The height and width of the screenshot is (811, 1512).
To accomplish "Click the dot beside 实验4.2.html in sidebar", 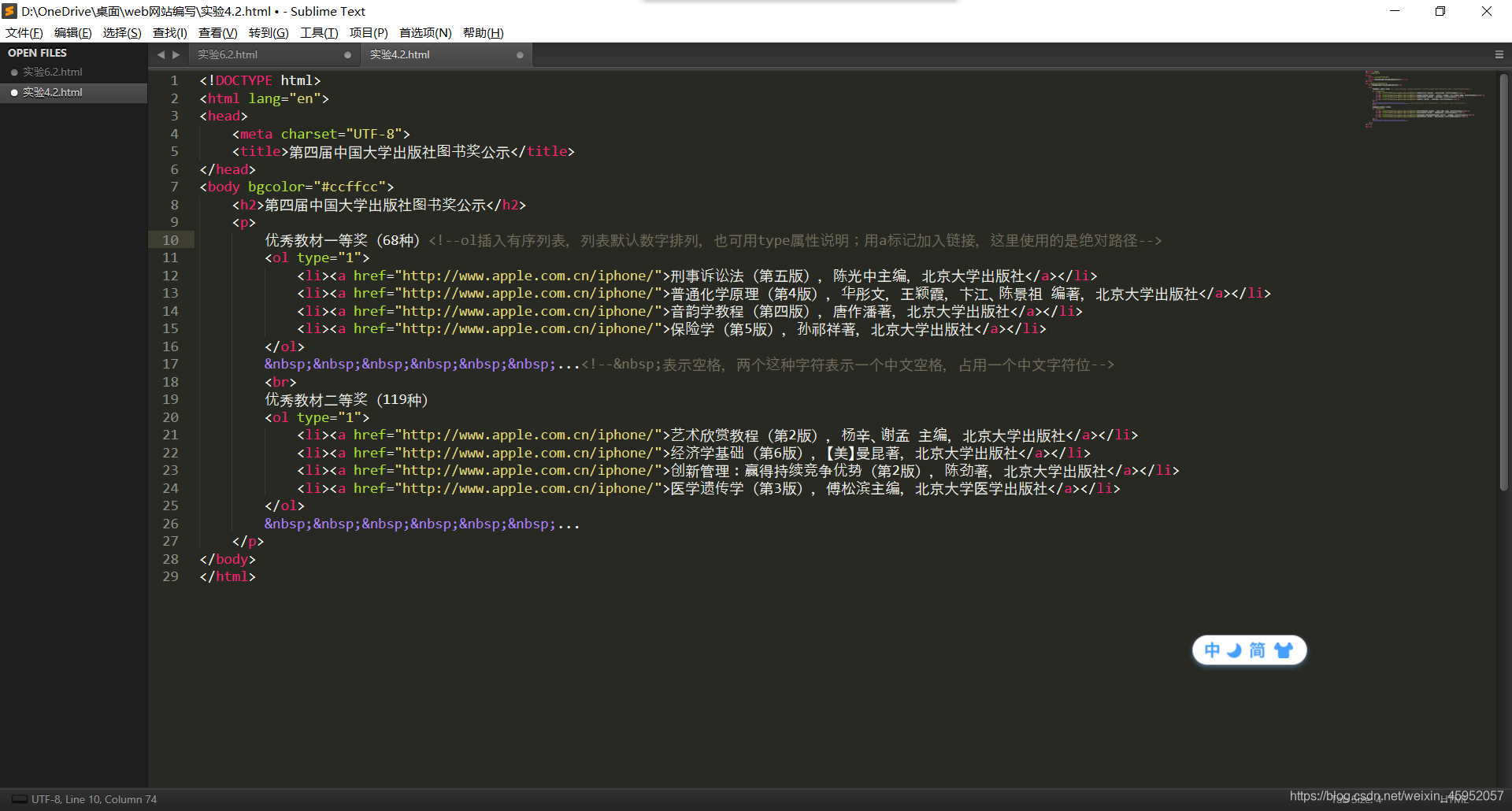I will (x=14, y=92).
